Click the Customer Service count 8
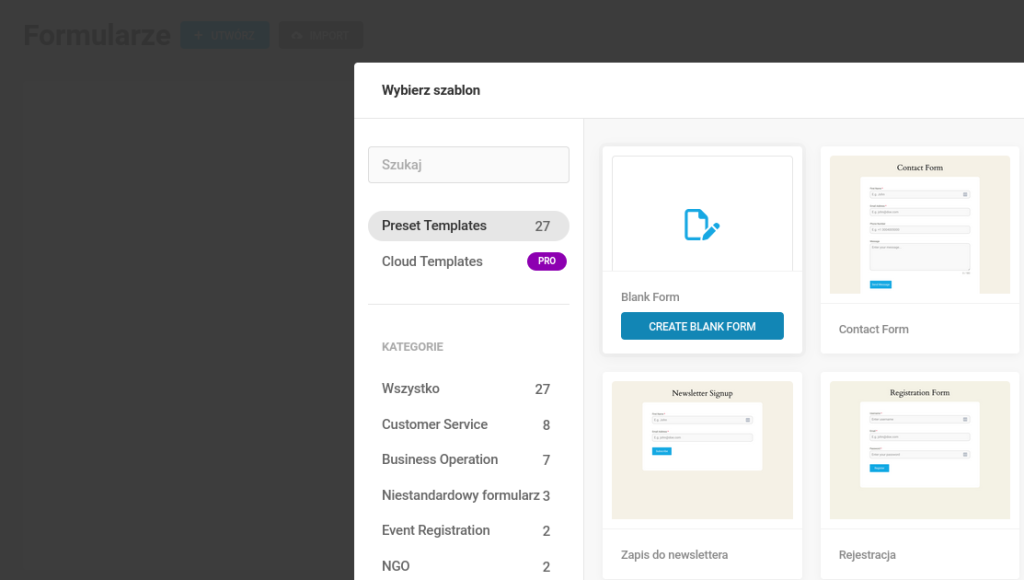Screen dimensions: 1024x580 pos(546,425)
